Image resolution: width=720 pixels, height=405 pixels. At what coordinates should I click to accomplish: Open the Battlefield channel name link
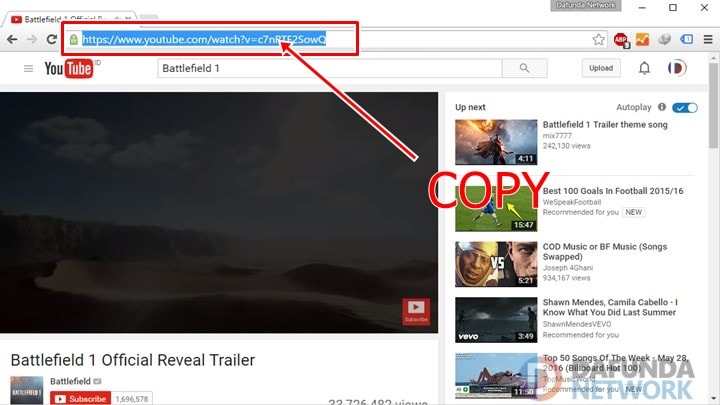[70, 382]
